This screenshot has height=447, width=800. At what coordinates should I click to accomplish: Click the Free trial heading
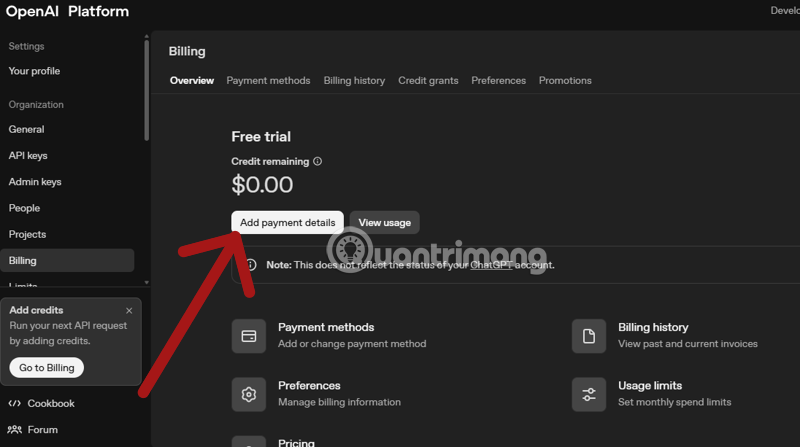tap(261, 137)
